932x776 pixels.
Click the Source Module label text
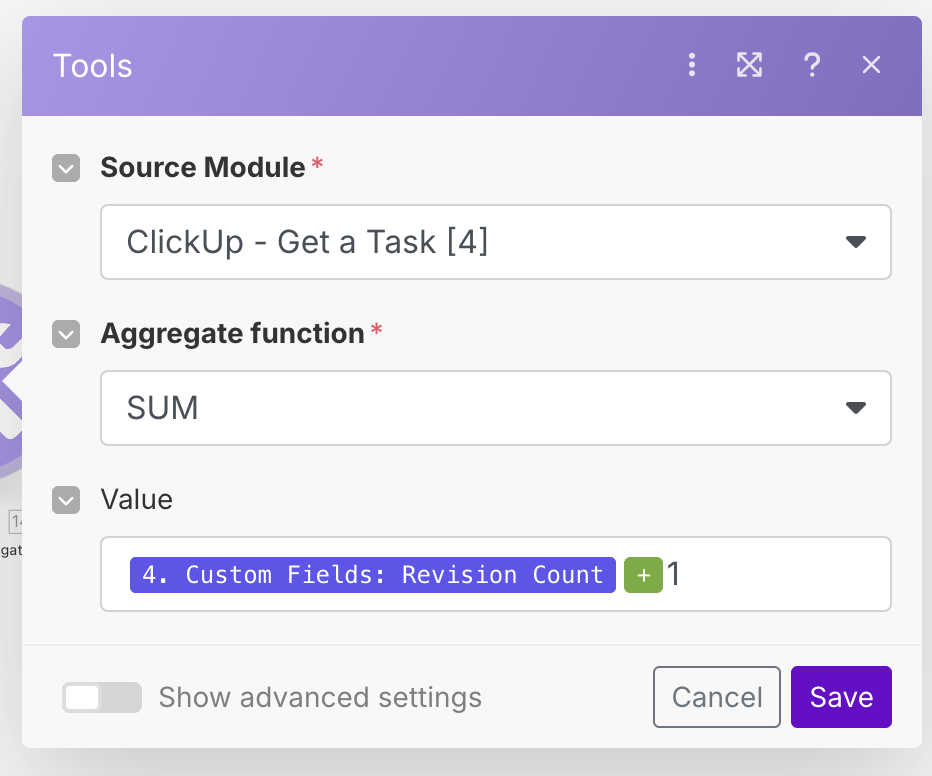(x=202, y=167)
